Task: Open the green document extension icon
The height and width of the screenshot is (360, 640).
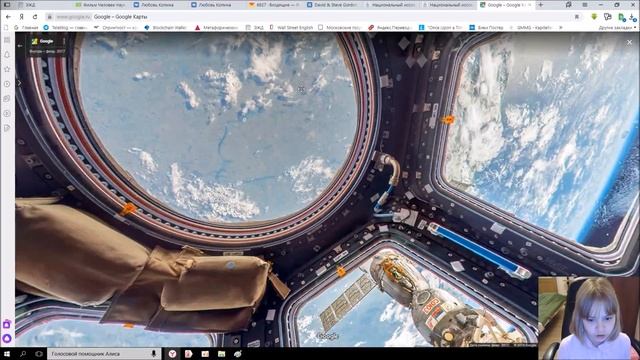Action: pos(621,17)
